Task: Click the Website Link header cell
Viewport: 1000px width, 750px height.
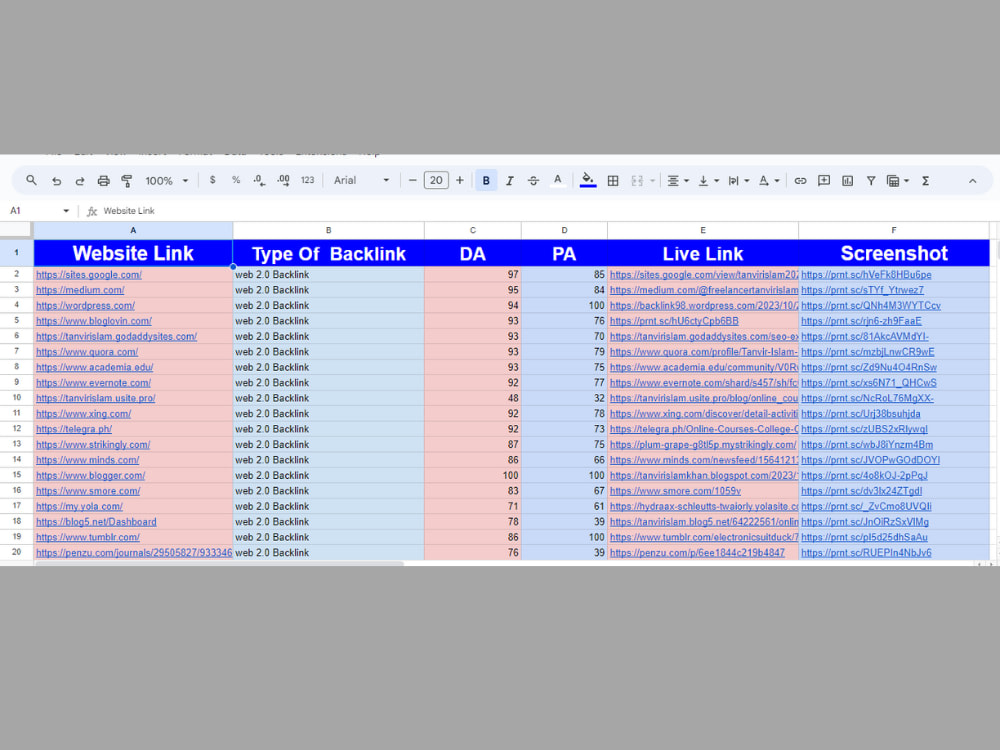Action: pos(133,253)
